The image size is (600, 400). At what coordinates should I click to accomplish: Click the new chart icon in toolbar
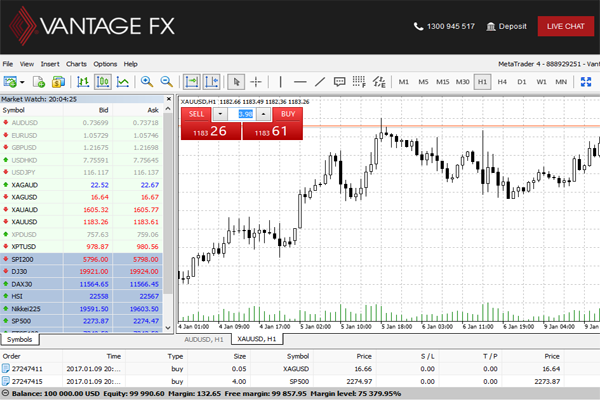[10, 82]
